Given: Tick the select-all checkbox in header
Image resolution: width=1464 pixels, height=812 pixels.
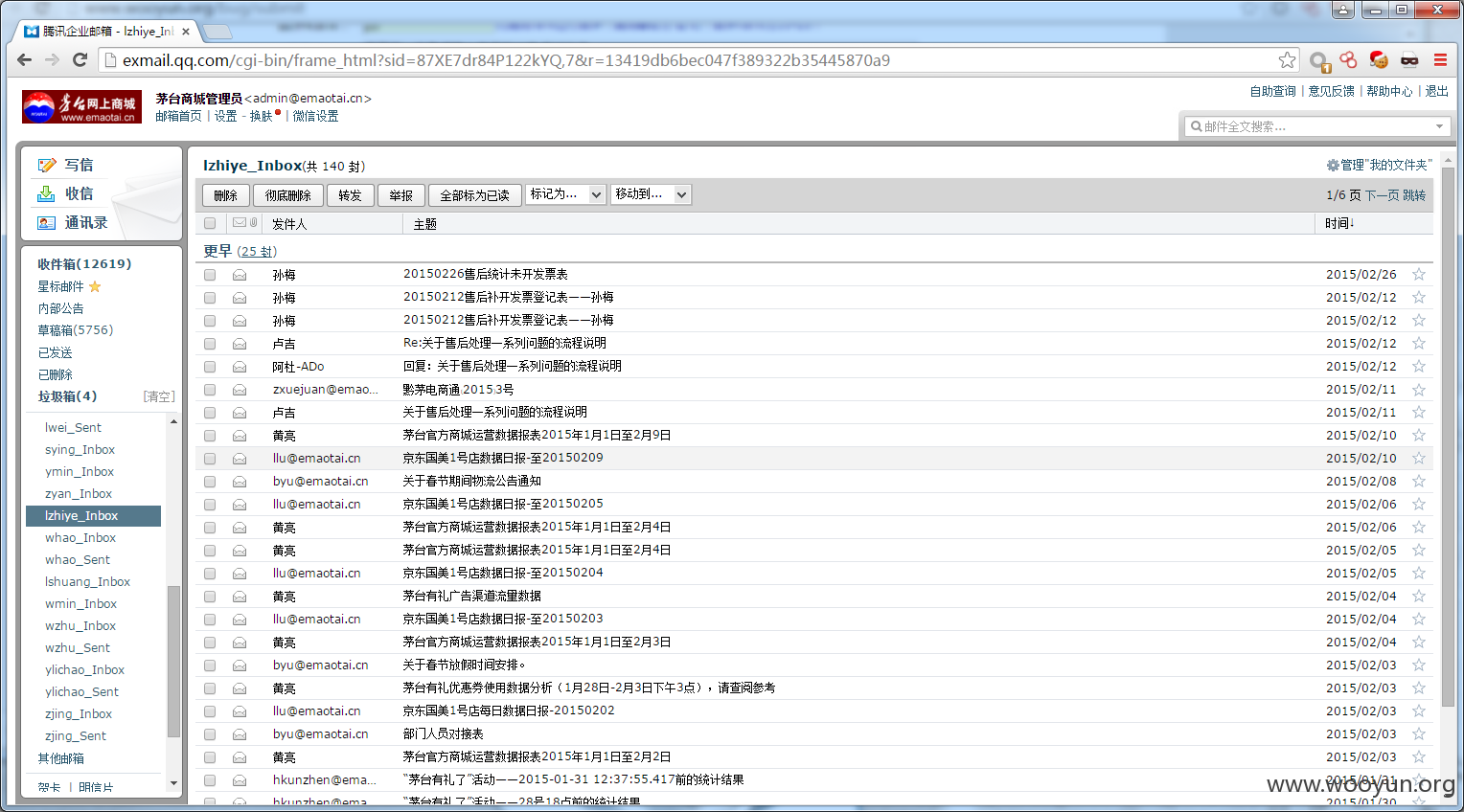Looking at the screenshot, I should coord(210,223).
